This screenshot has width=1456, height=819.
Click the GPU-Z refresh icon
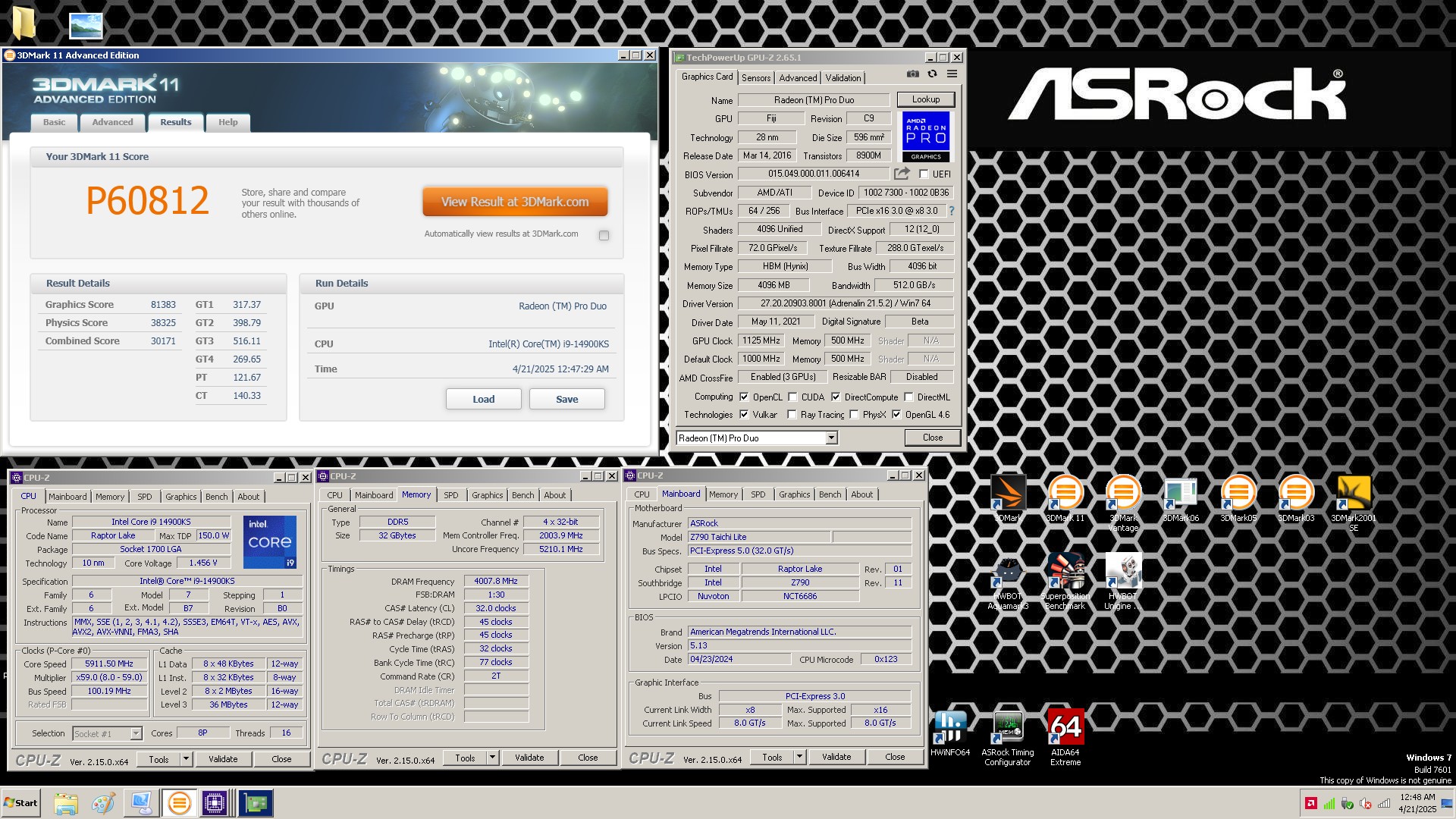(x=932, y=74)
